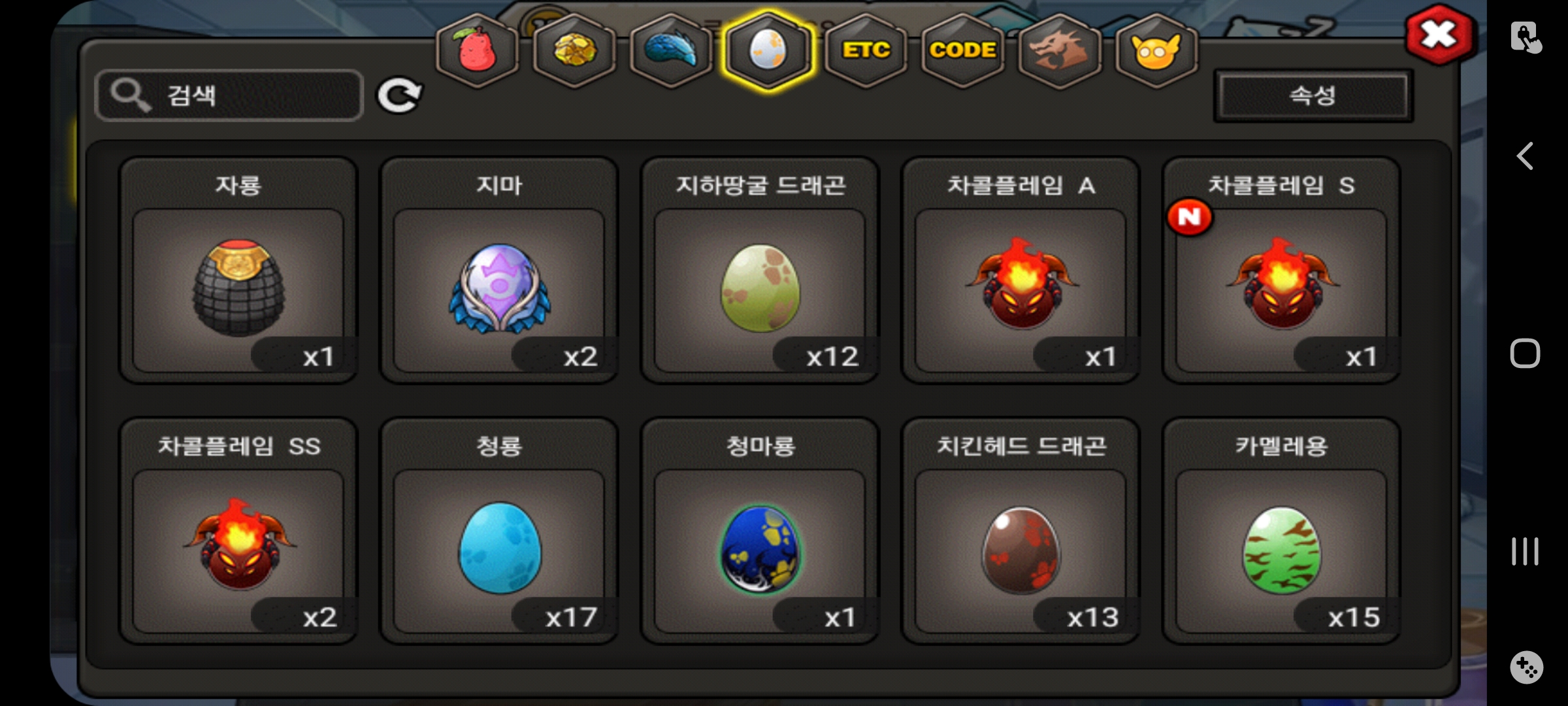Viewport: 1568px width, 706px height.
Task: Tap the 치킨헤드 드래곤 egg card
Action: point(1021,531)
